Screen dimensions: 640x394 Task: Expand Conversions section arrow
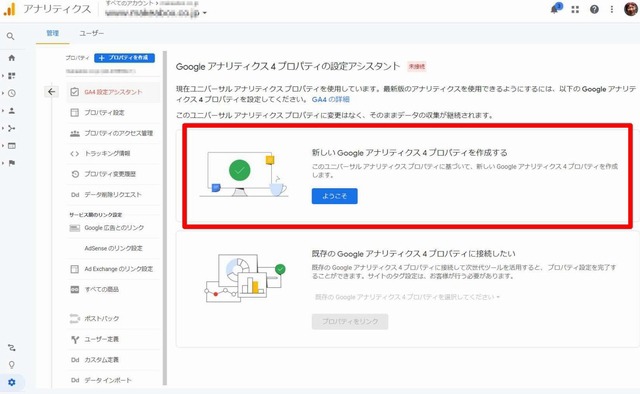3,163
